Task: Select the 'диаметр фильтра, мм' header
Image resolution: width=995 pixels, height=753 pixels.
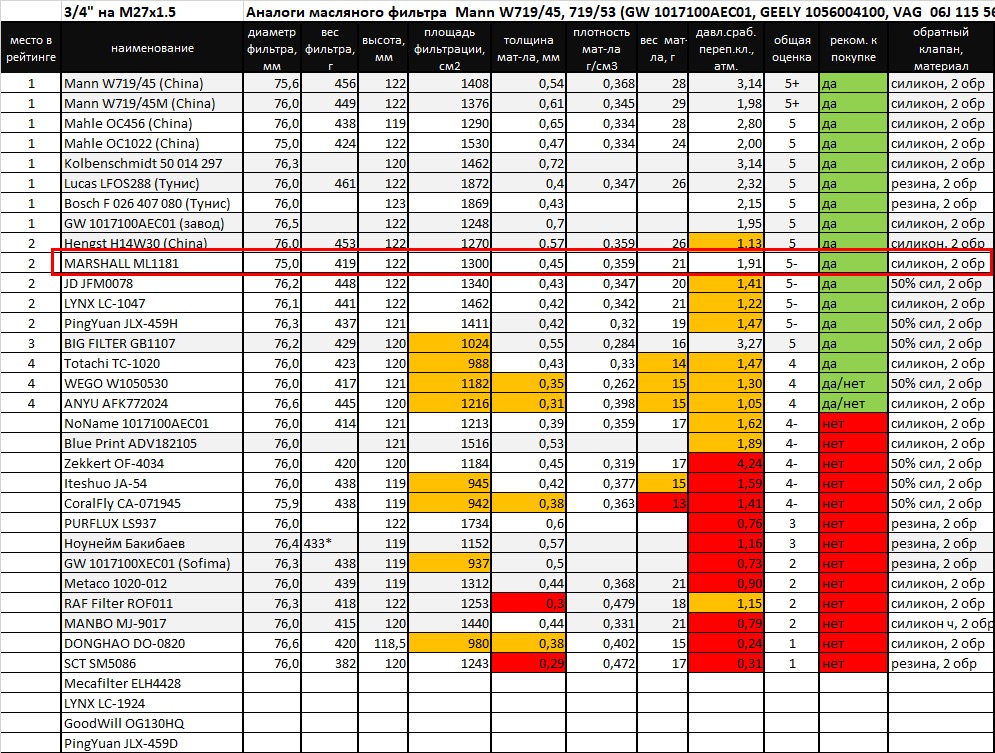Action: [272, 48]
